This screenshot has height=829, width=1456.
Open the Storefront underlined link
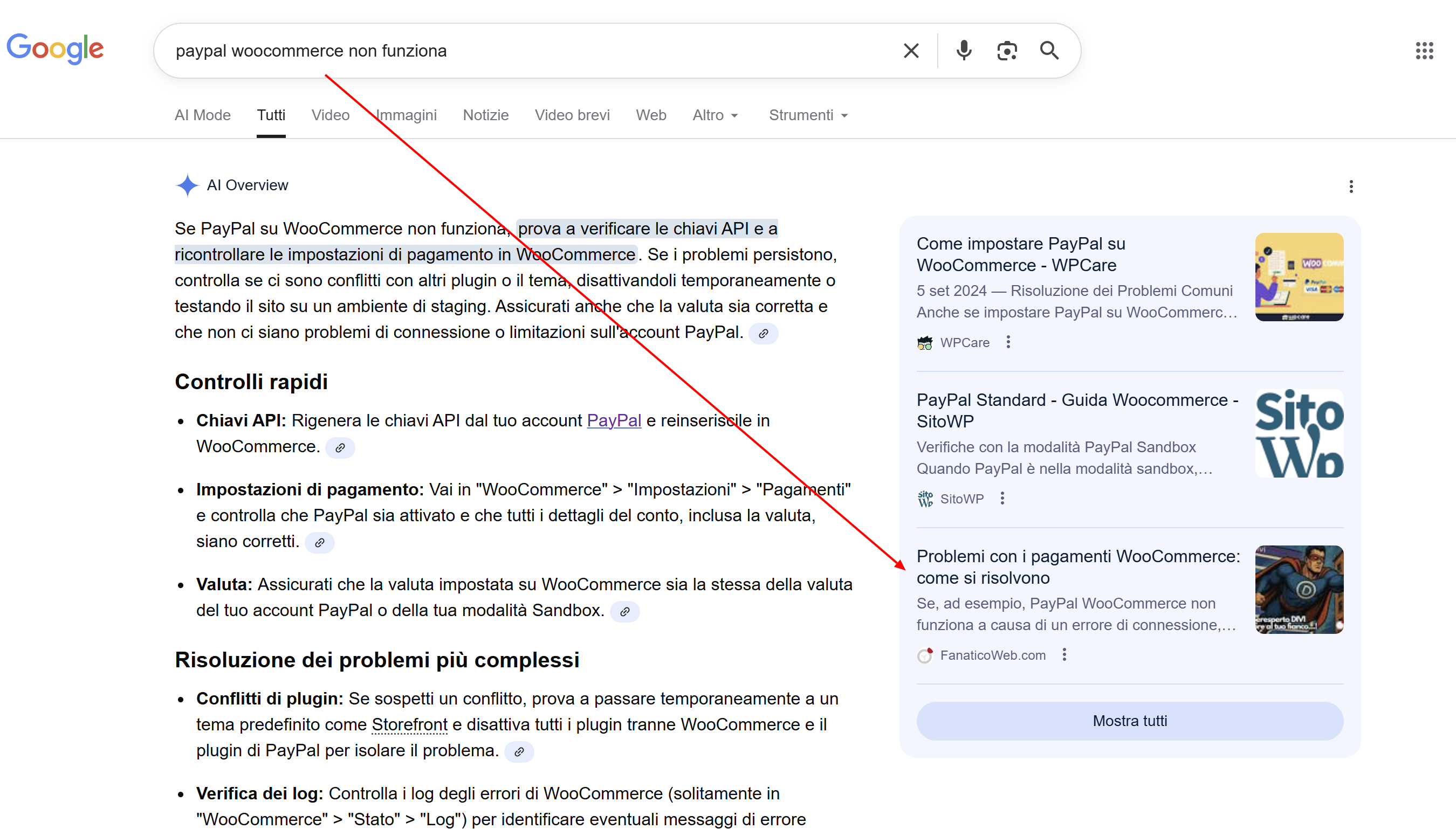coord(409,724)
